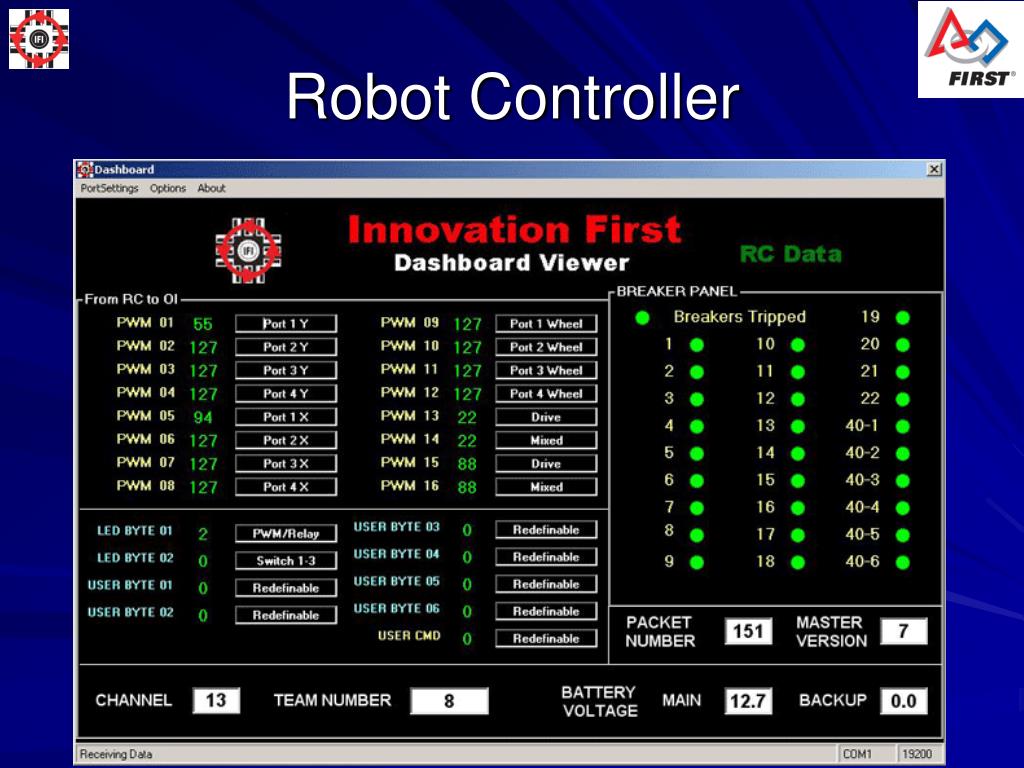Click the Drive button for PWM 13

point(546,417)
